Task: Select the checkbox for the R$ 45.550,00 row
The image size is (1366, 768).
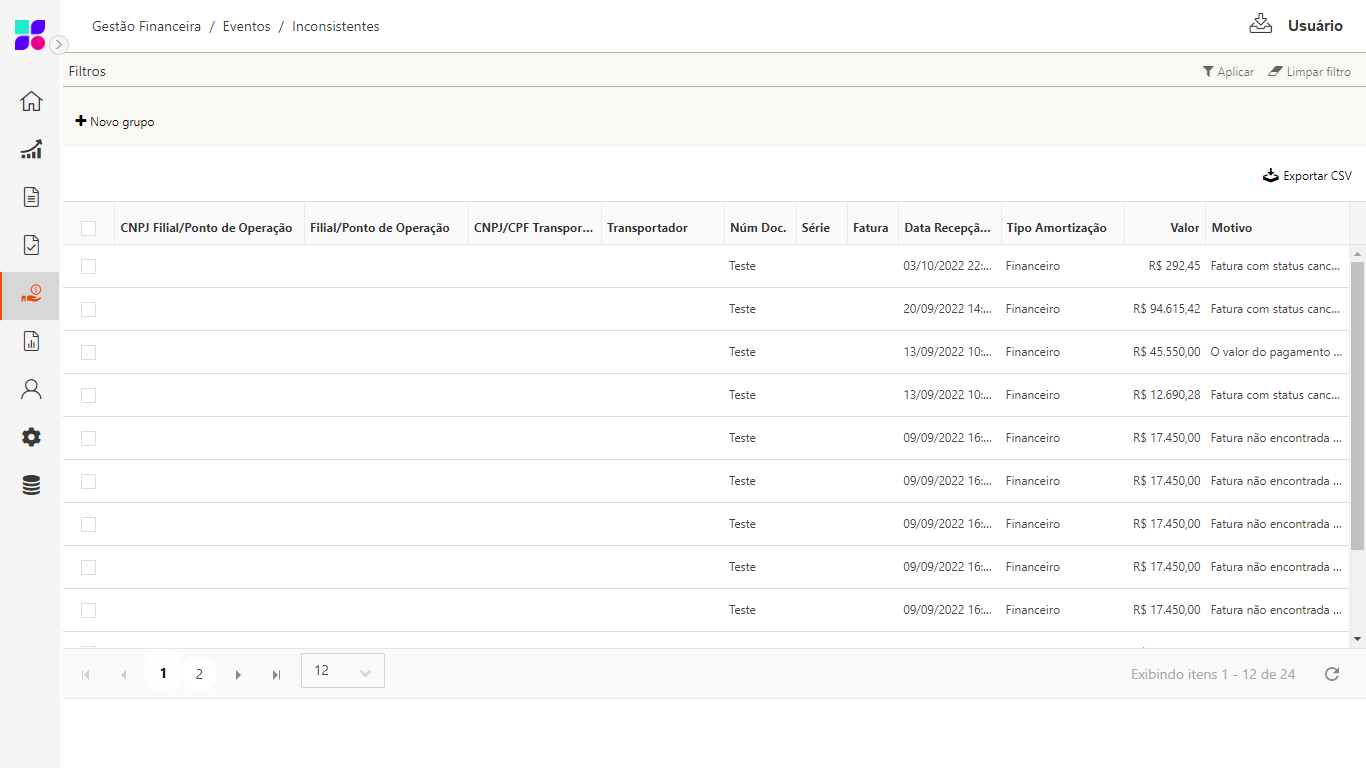Action: tap(88, 352)
